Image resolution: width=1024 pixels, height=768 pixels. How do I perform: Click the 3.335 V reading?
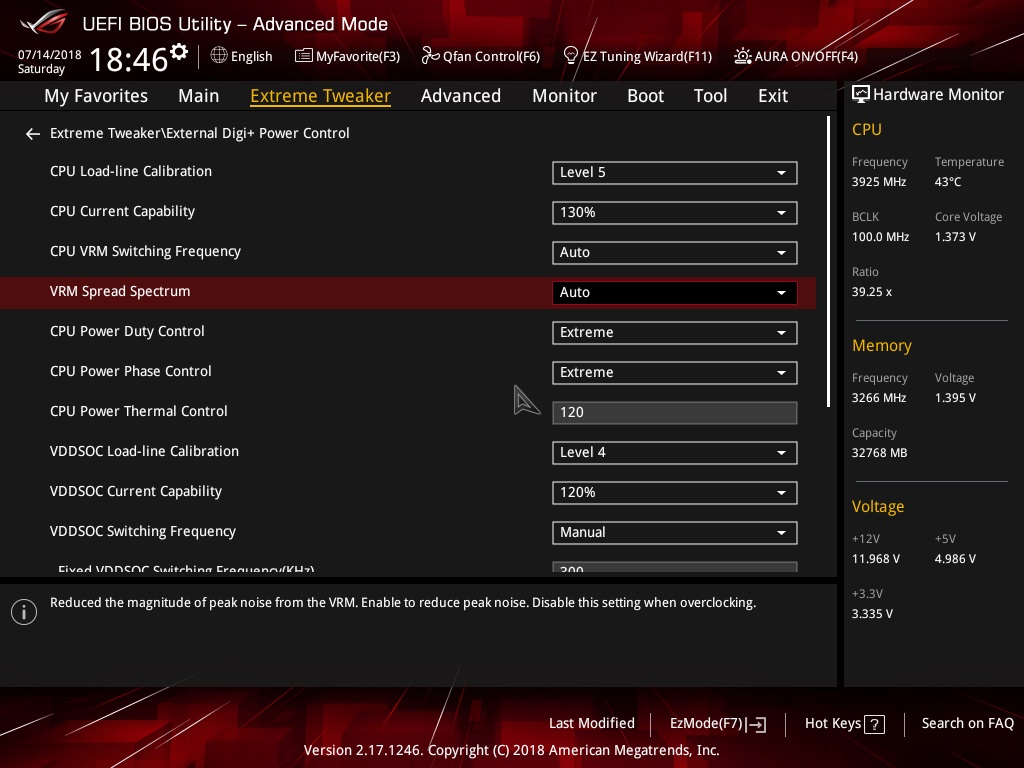click(x=872, y=614)
